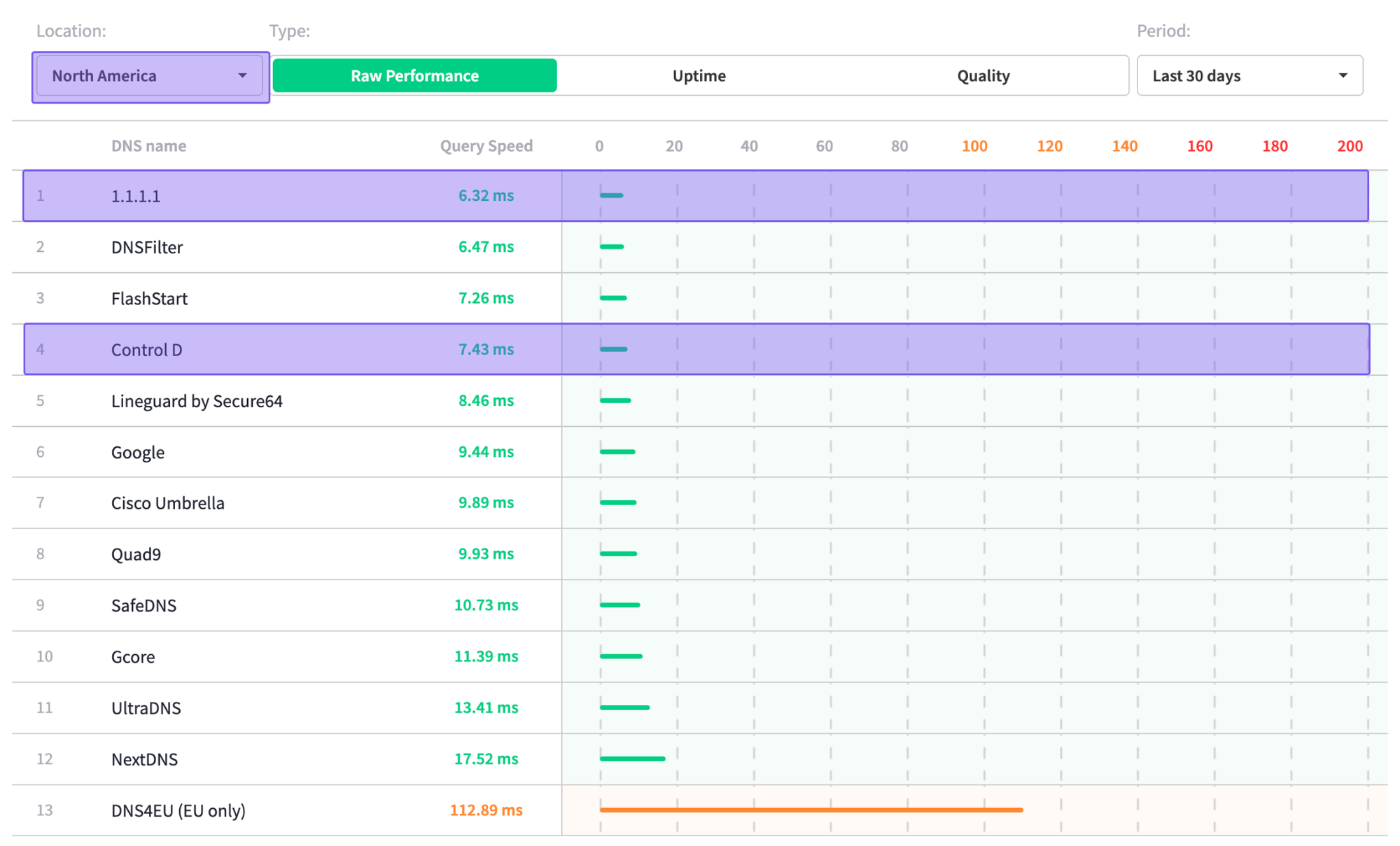Click DNS4EU (EU only) entry

[x=178, y=810]
